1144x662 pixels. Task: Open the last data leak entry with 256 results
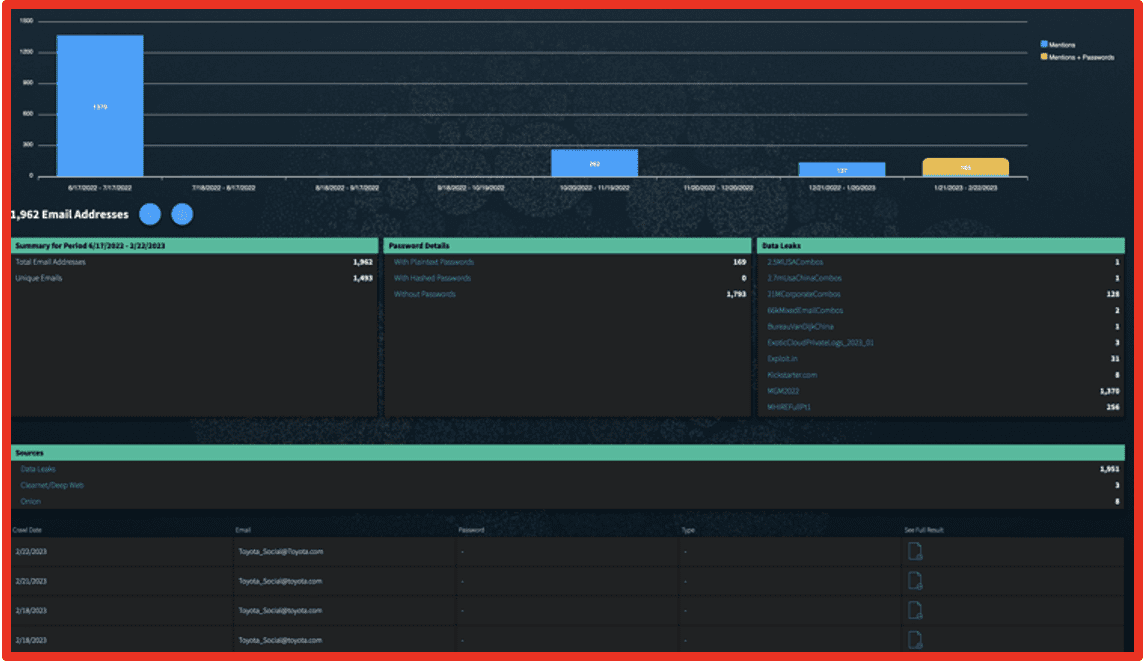[789, 407]
